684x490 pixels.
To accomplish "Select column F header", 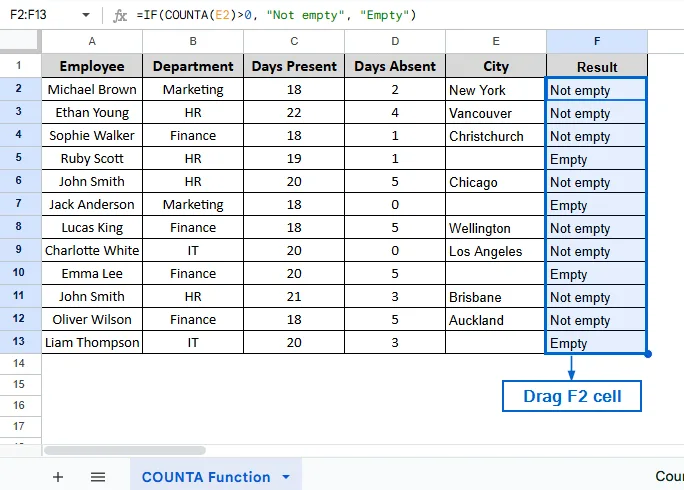I will [x=597, y=41].
